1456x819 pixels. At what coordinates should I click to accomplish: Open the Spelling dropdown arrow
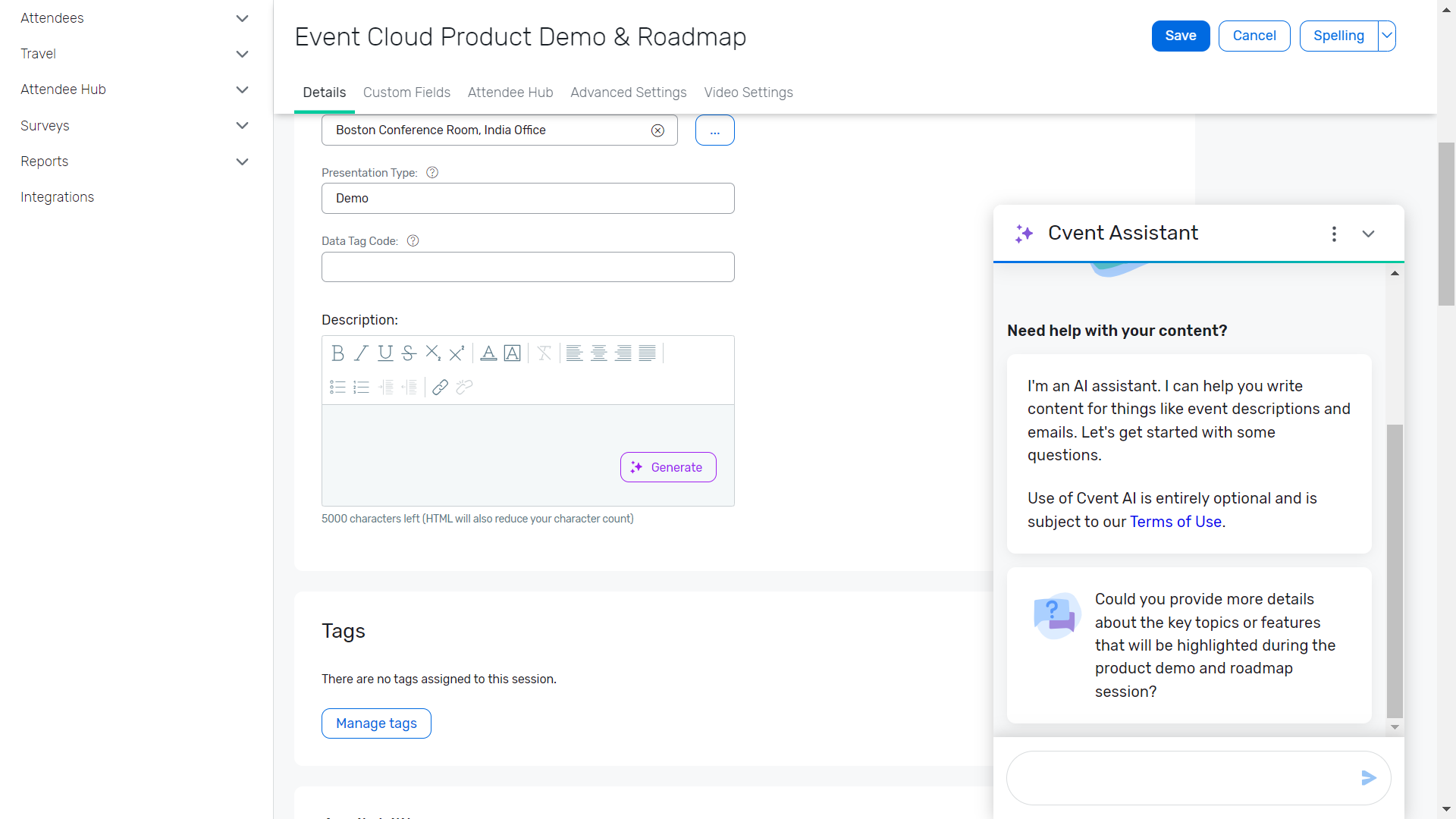1387,36
